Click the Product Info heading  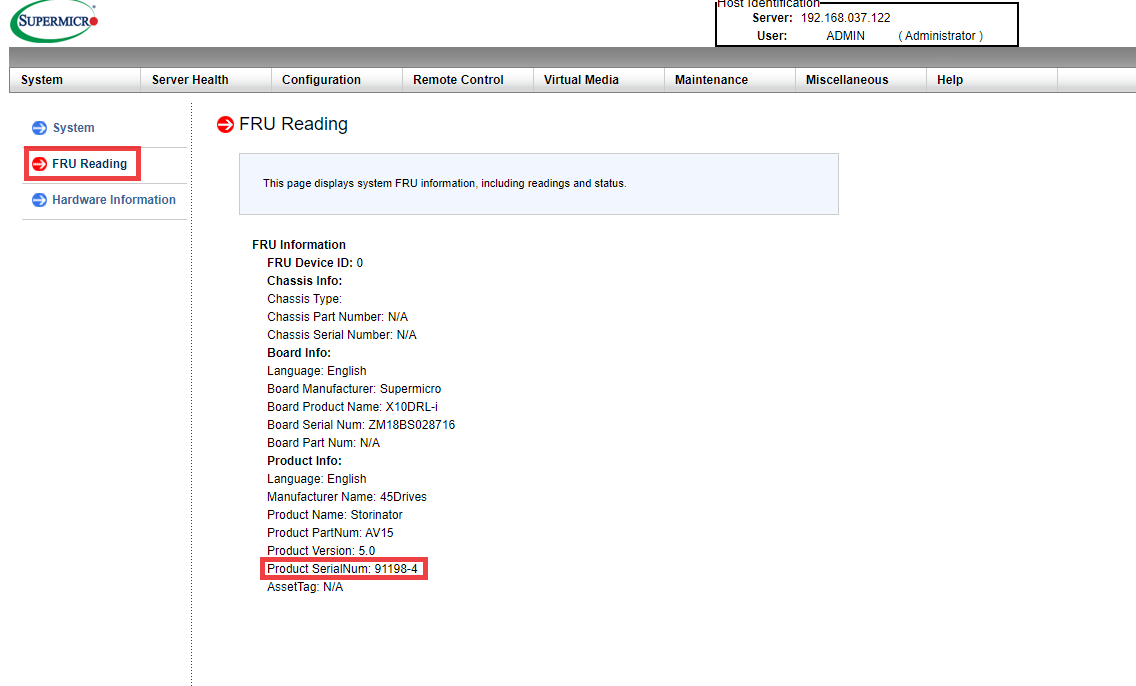click(304, 461)
